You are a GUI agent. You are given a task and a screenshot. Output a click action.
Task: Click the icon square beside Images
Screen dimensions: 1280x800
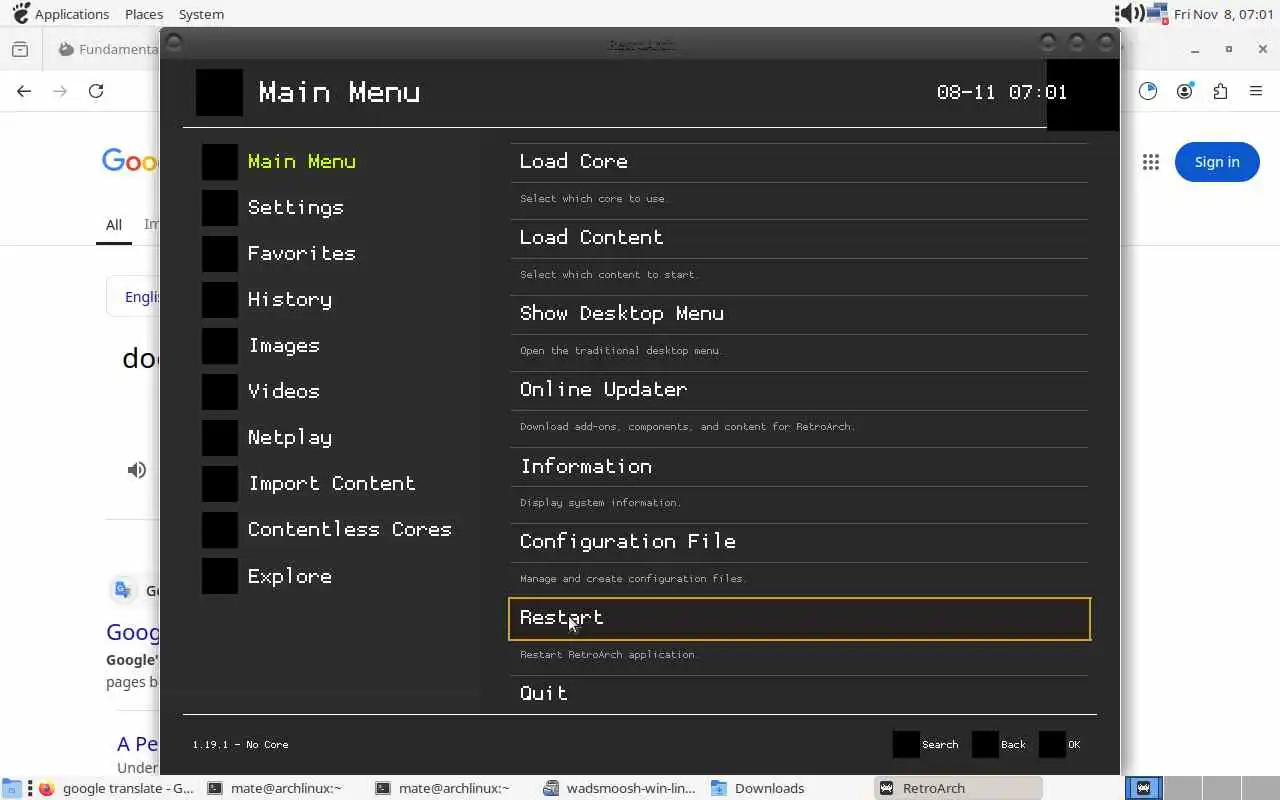click(220, 346)
